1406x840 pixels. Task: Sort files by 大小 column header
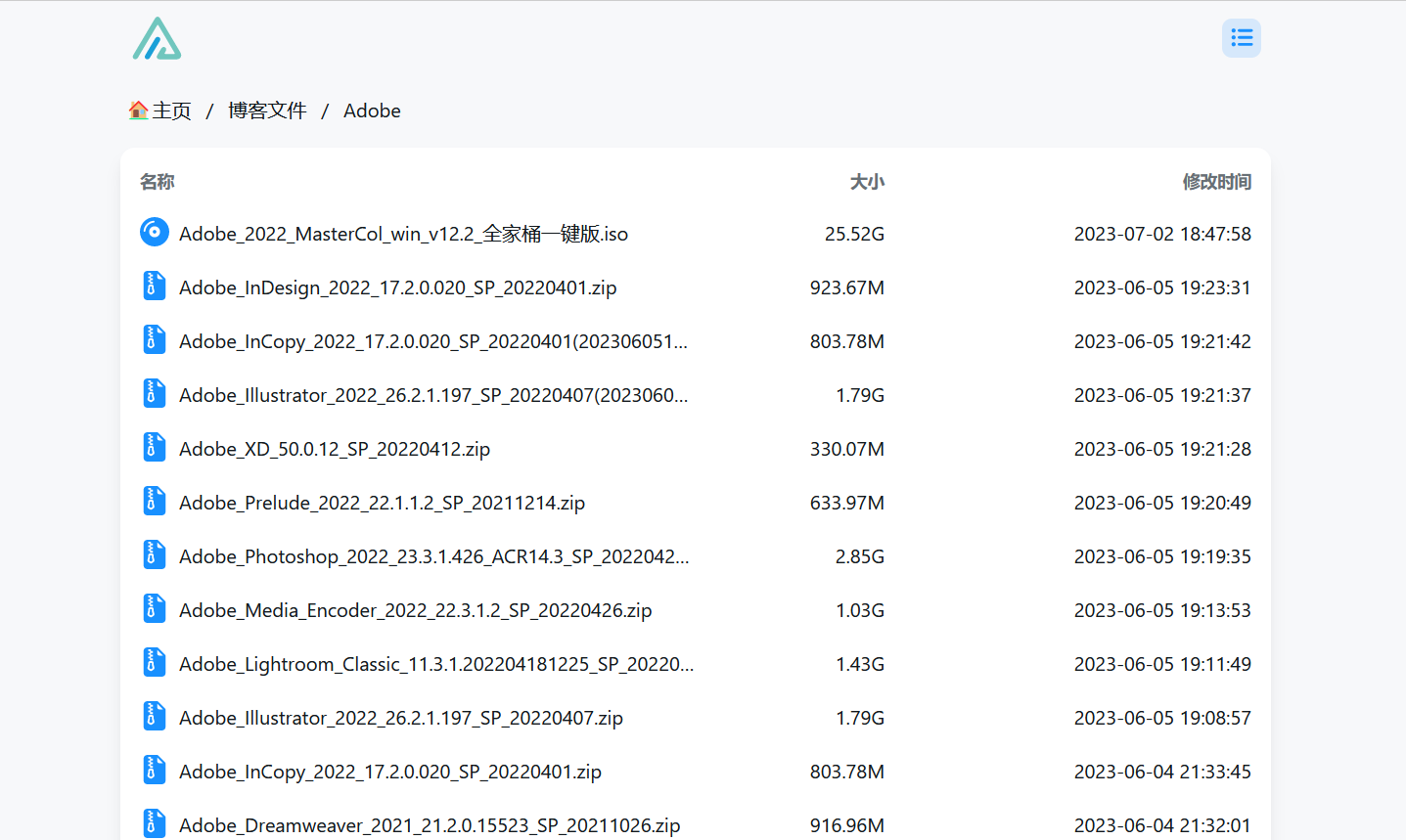tap(867, 182)
